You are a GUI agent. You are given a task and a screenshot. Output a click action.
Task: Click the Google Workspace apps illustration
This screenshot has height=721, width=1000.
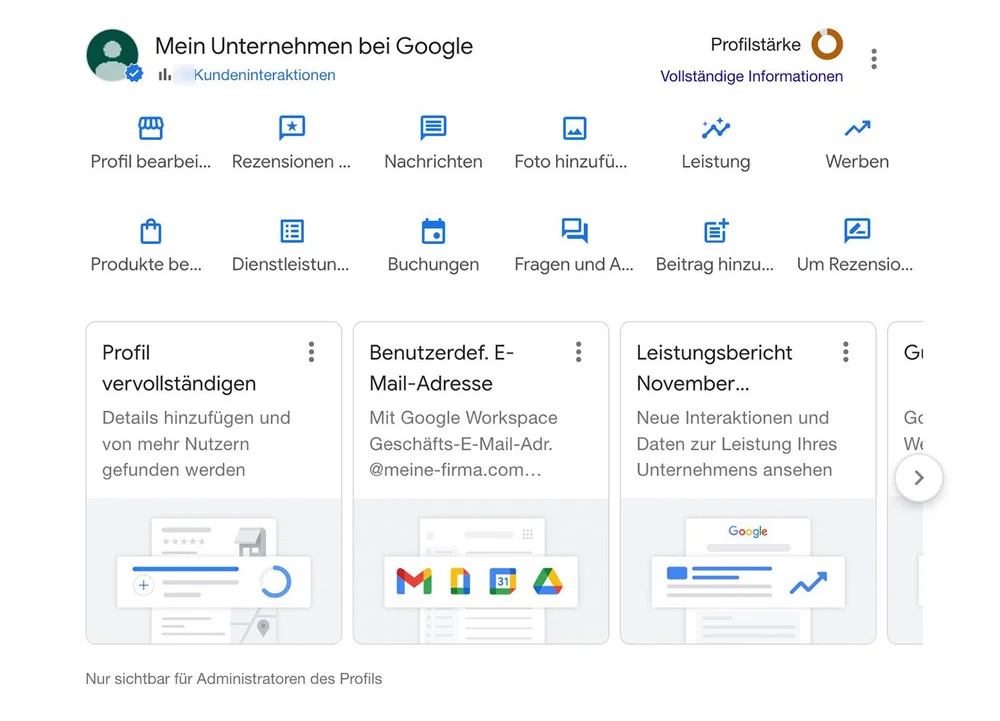coord(481,571)
